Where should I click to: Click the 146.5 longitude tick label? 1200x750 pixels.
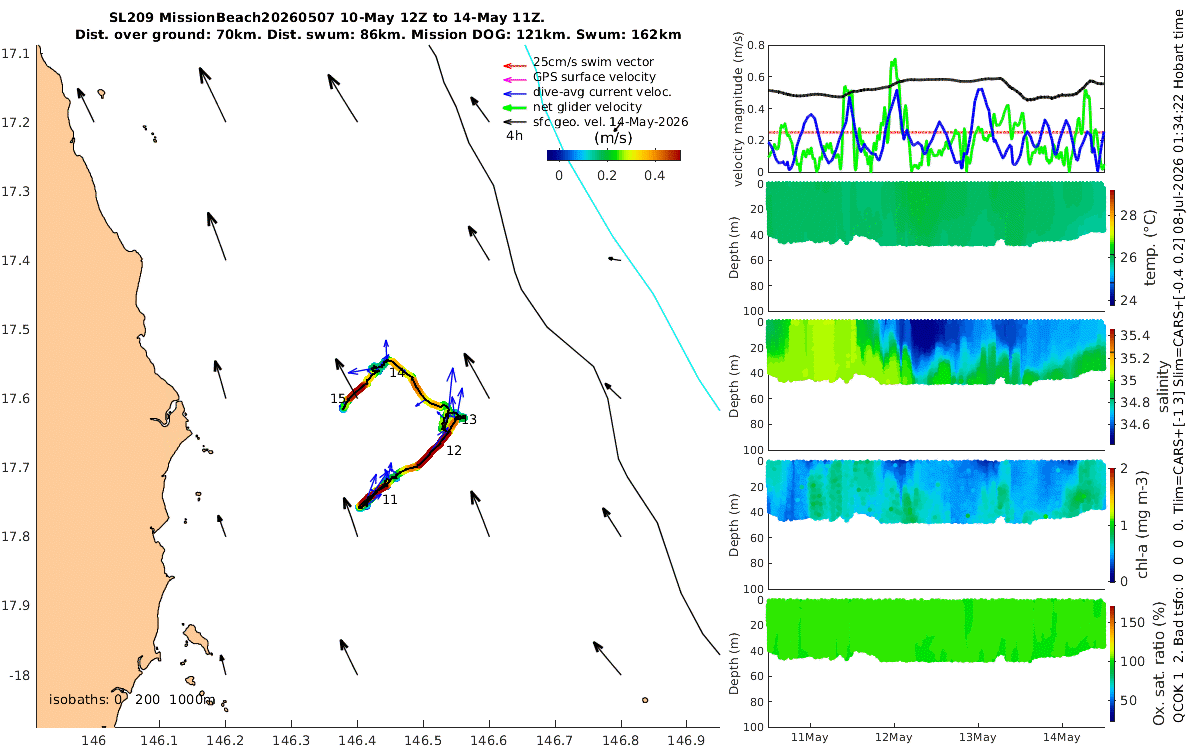pyautogui.click(x=423, y=741)
